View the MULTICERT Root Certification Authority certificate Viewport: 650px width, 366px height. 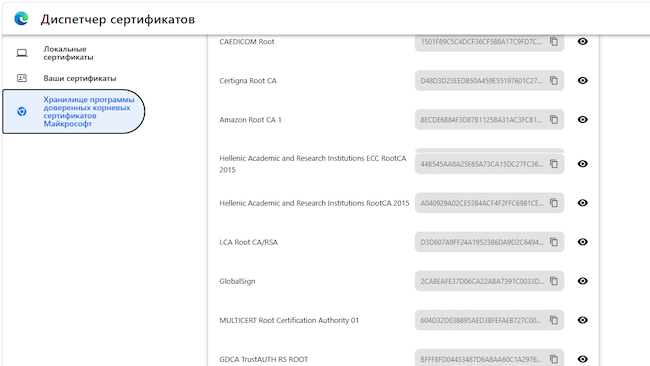pyautogui.click(x=582, y=320)
